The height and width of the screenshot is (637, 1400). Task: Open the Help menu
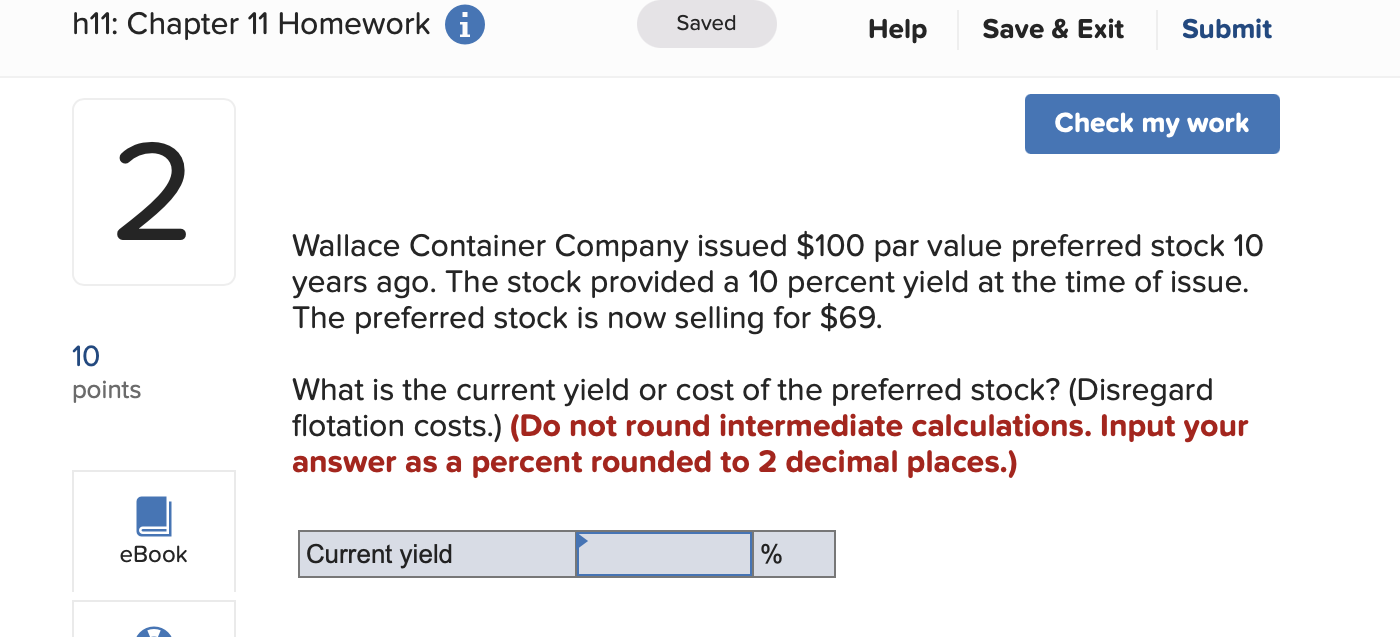pos(897,30)
